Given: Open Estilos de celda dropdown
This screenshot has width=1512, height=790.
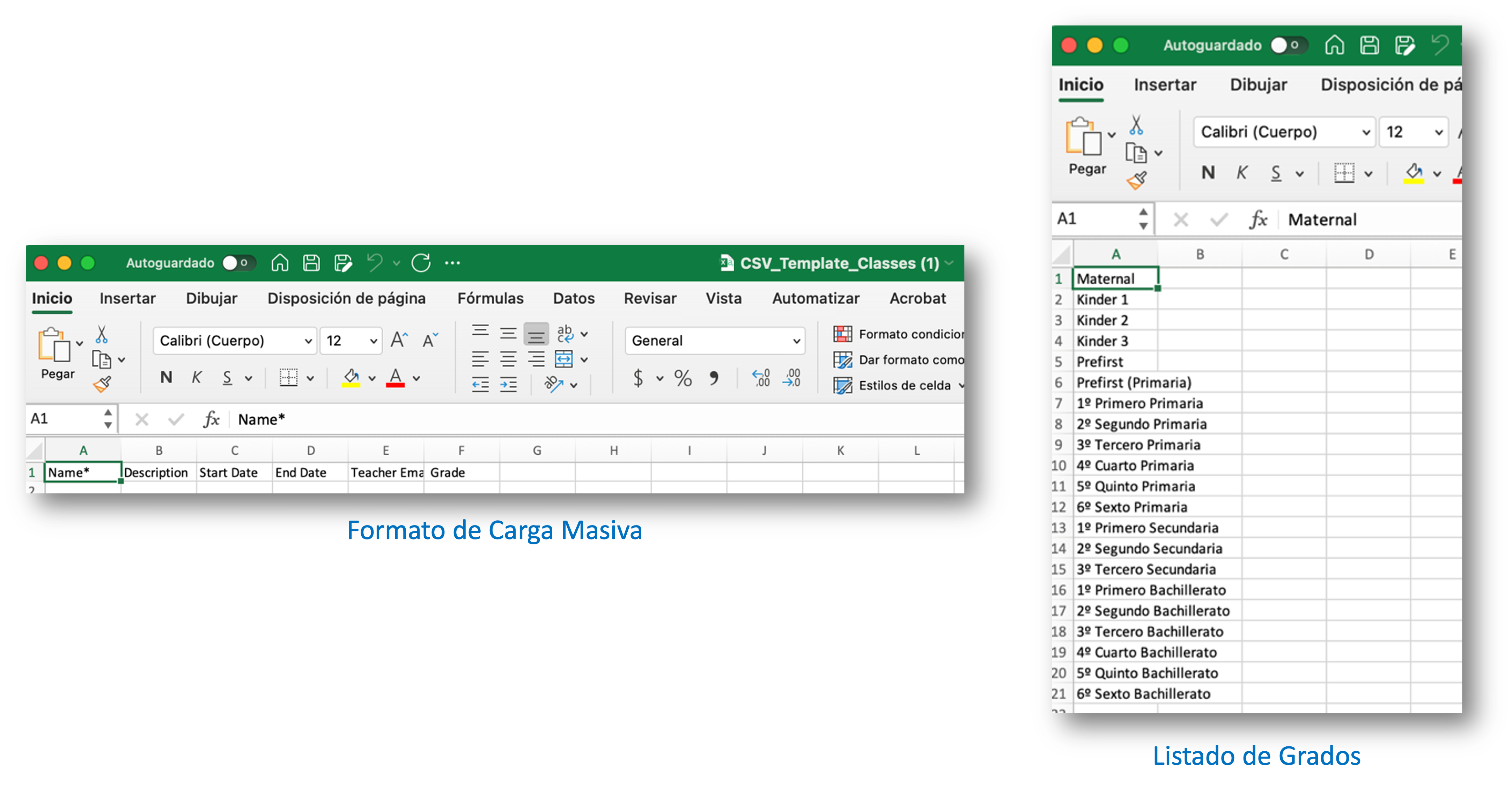Looking at the screenshot, I should pyautogui.click(x=899, y=385).
